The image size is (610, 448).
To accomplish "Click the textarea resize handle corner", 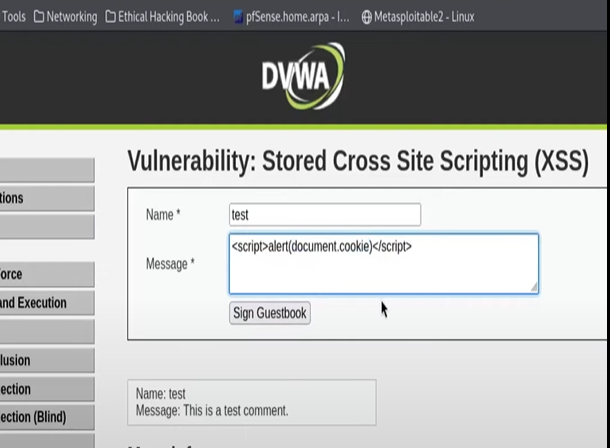I will coord(534,287).
